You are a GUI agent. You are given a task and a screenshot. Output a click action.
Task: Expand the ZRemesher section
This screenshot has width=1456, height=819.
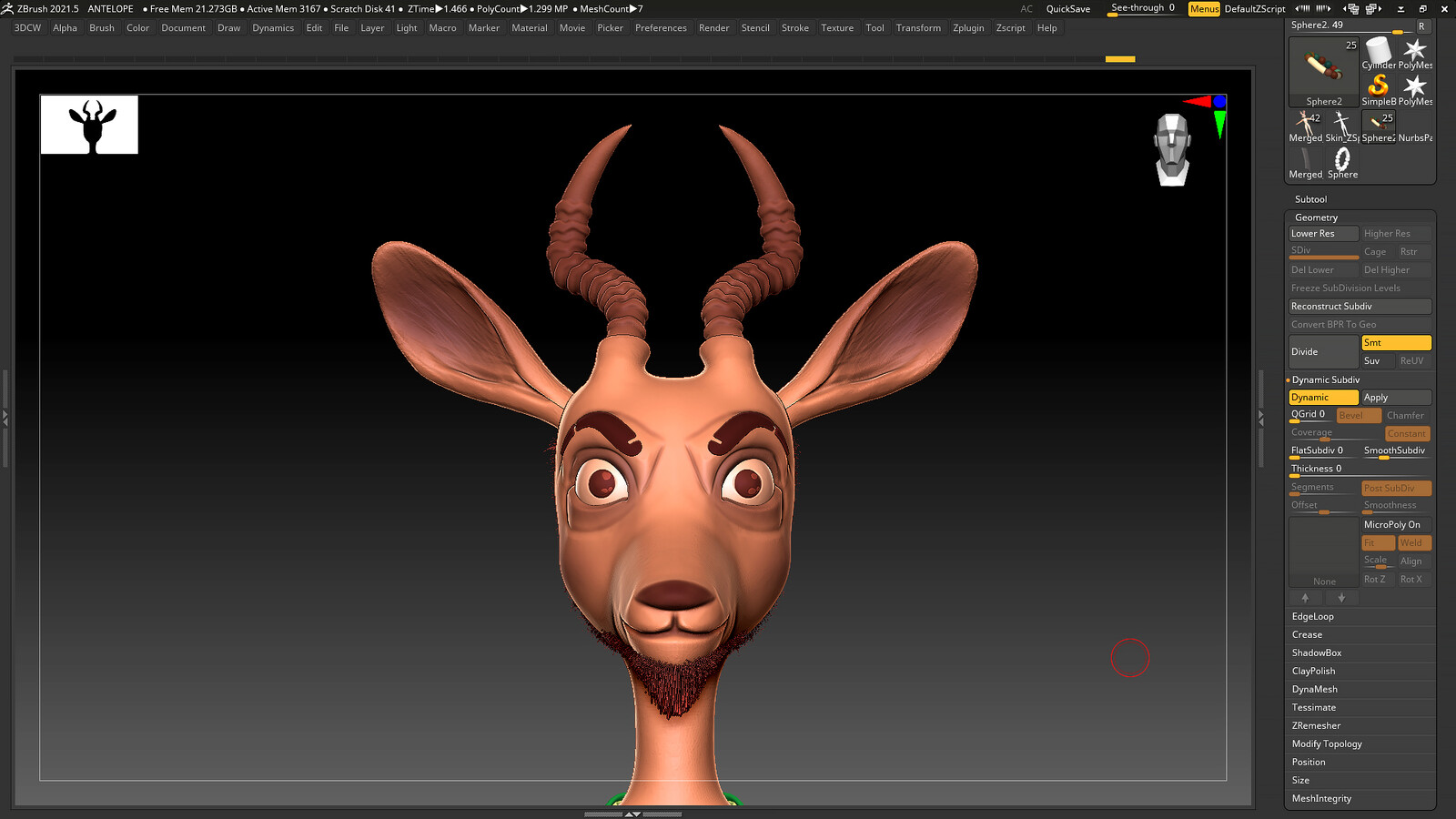[1316, 726]
